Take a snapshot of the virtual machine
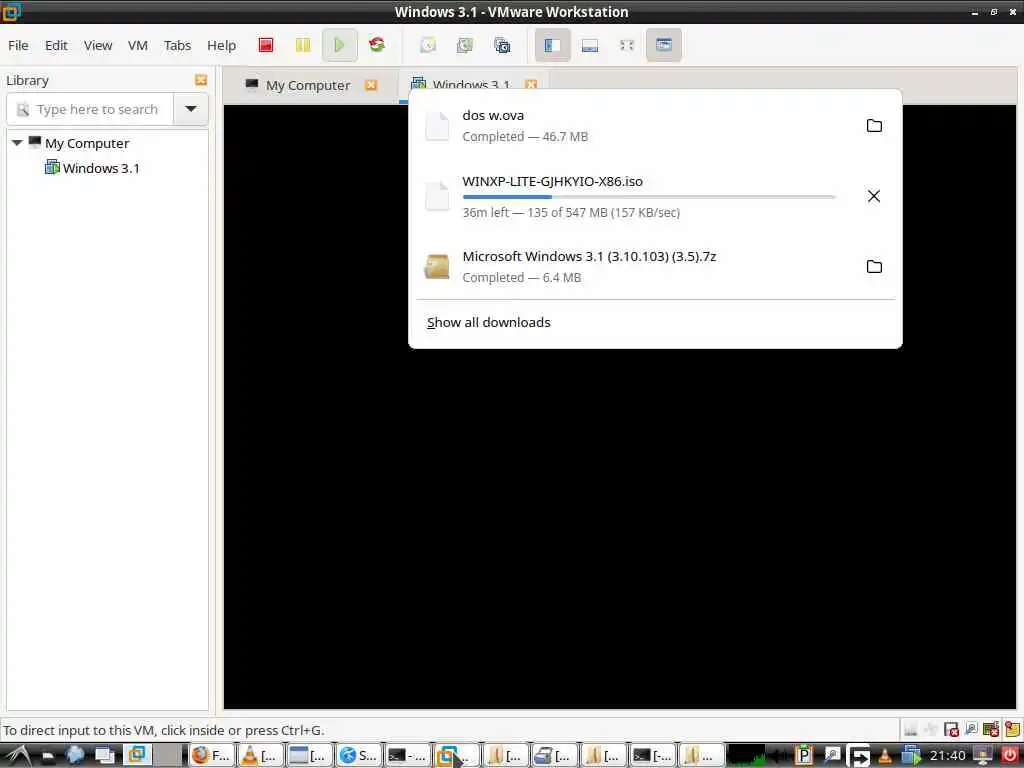This screenshot has width=1024, height=768. pos(428,45)
